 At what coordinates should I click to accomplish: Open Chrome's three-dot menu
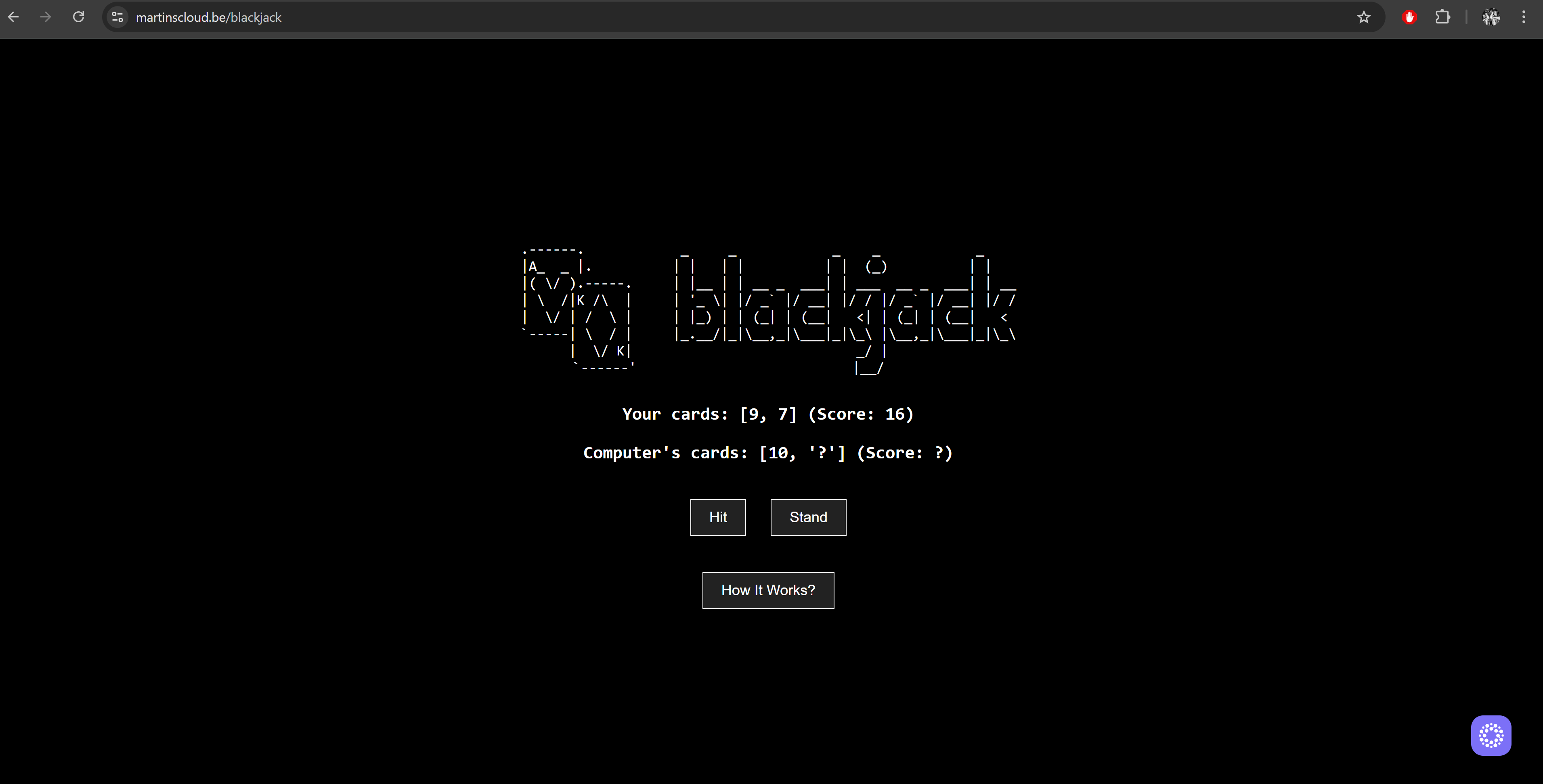1523,17
